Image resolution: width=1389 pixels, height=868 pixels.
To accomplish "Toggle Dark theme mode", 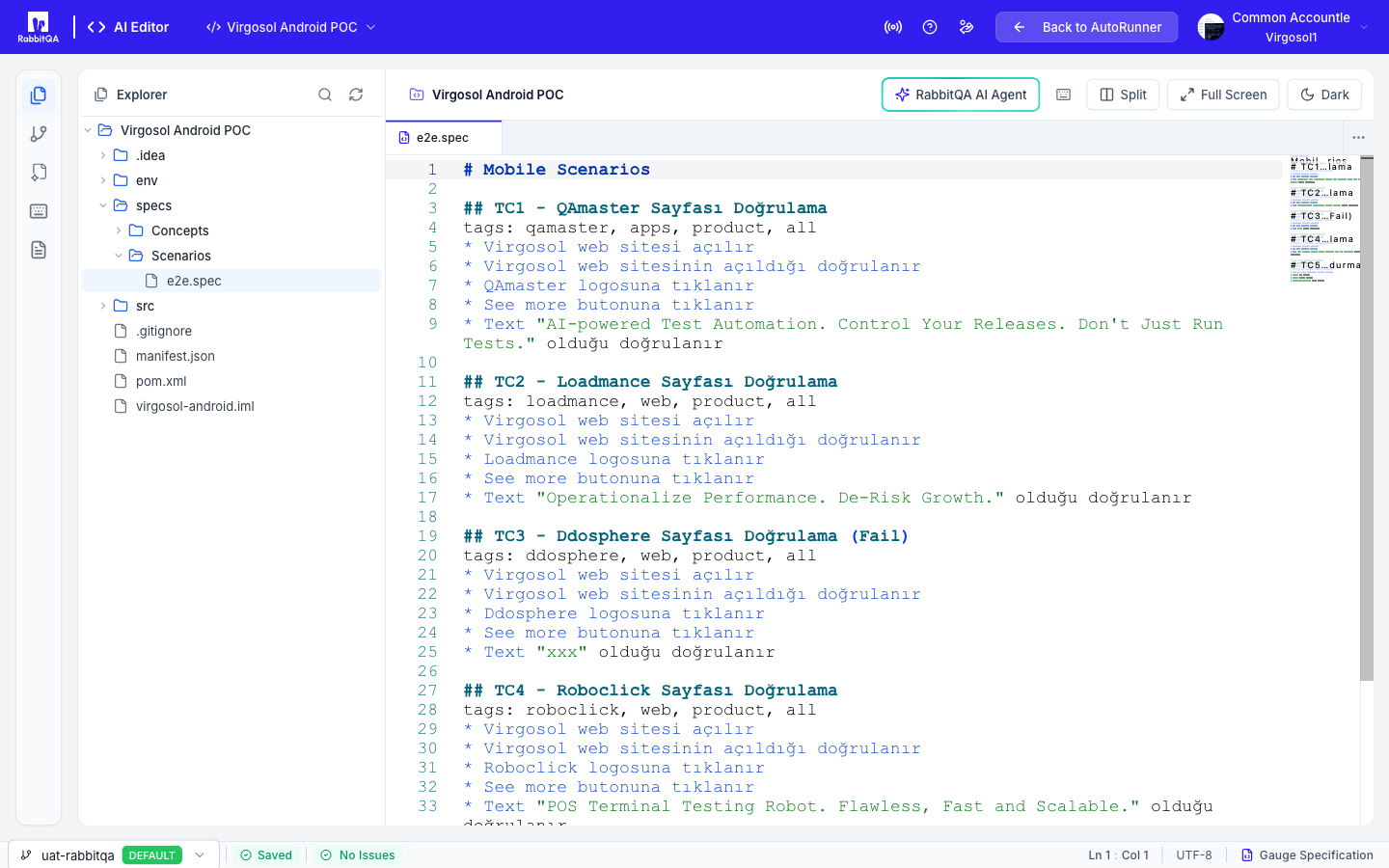I will (x=1324, y=95).
